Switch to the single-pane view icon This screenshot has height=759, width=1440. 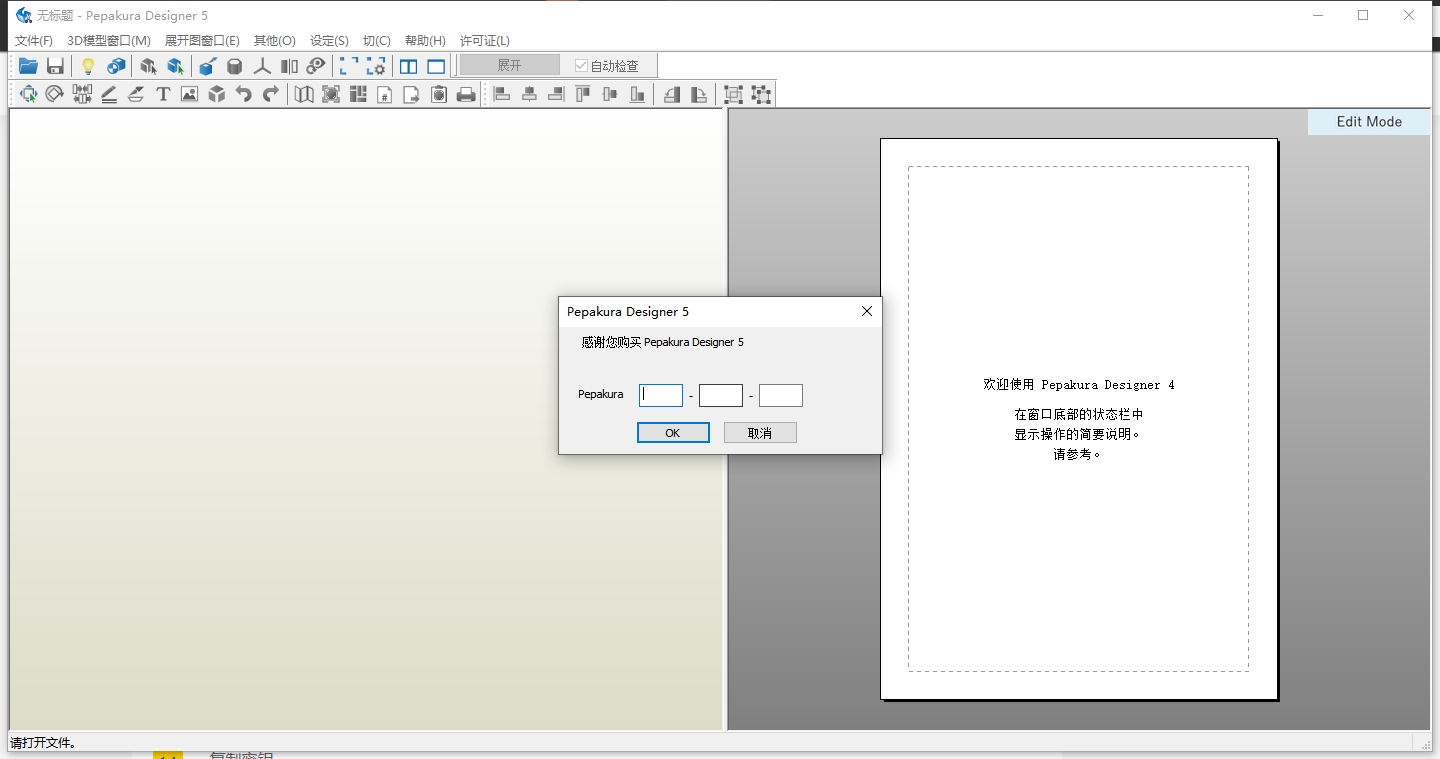click(x=436, y=66)
